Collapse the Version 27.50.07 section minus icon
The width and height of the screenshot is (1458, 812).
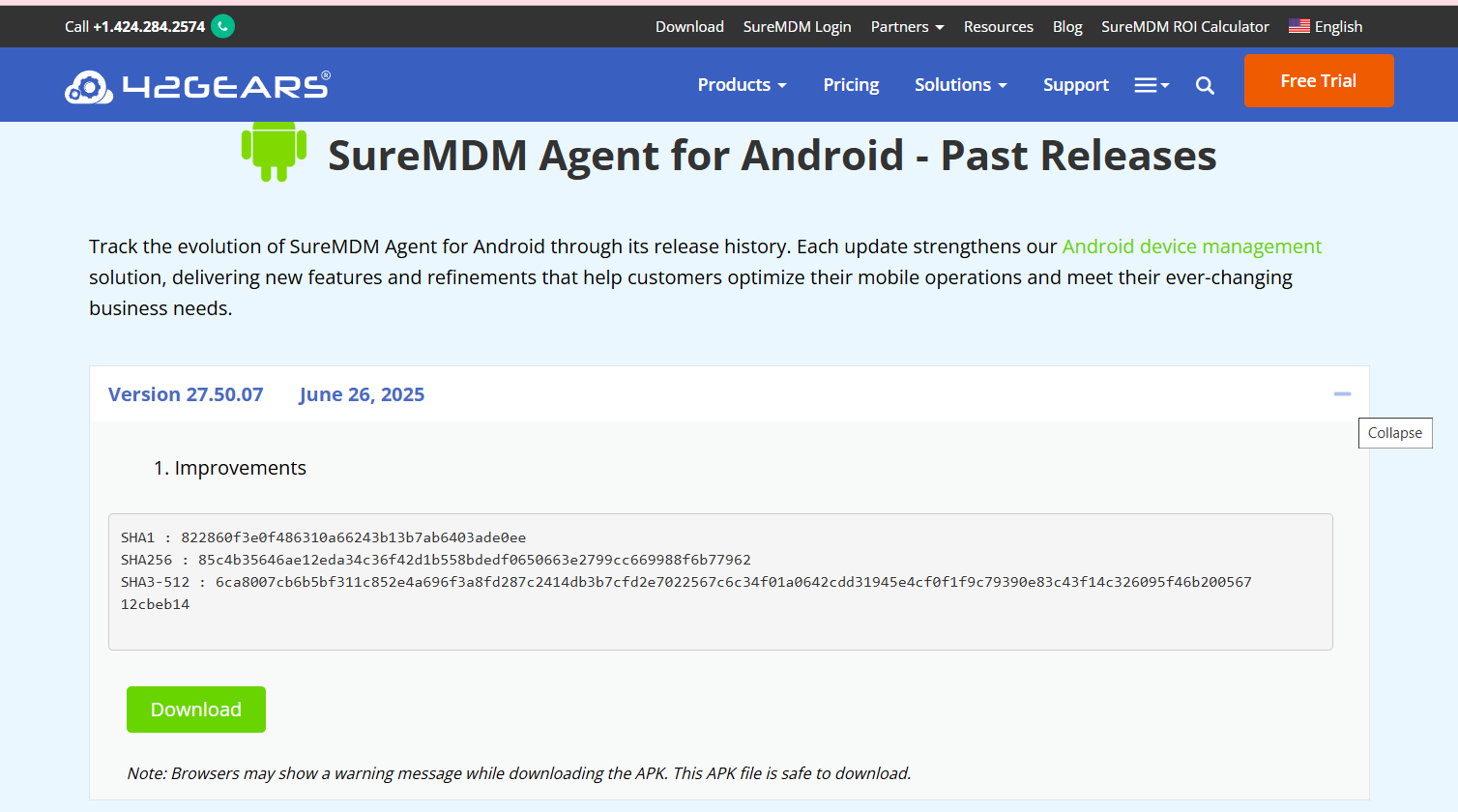click(x=1342, y=393)
